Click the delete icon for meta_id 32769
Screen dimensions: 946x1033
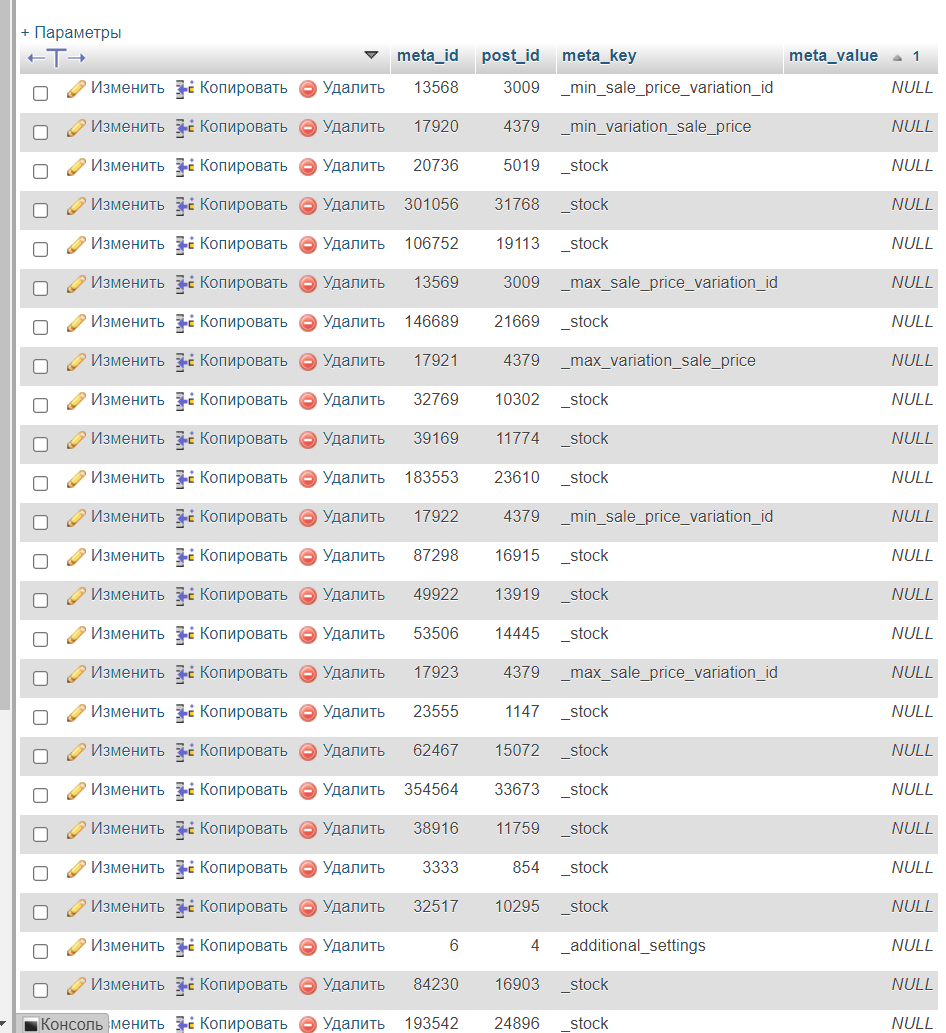pyautogui.click(x=308, y=401)
